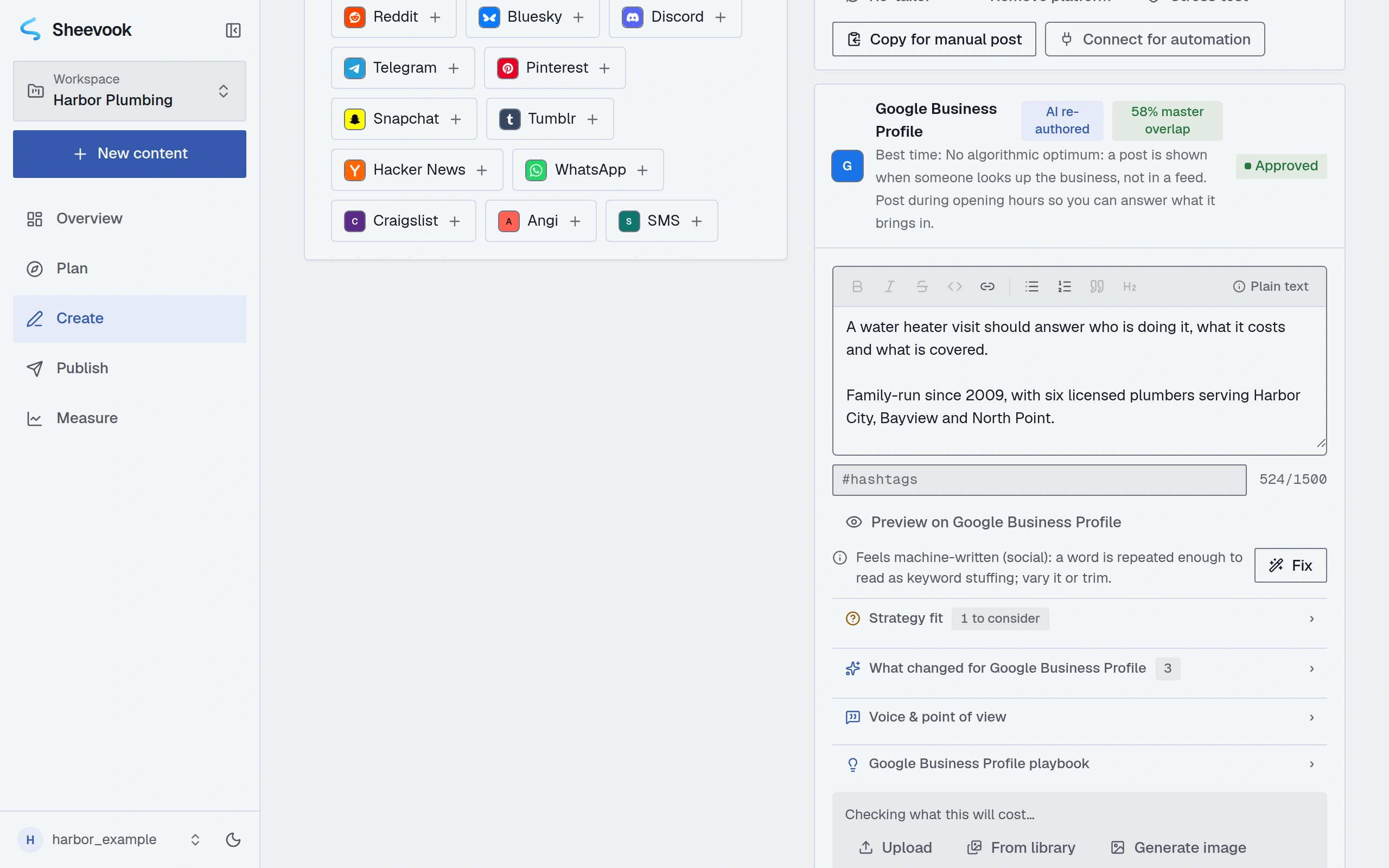Expand Google Business Profile playbook
Viewport: 1389px width, 868px height.
click(1079, 763)
